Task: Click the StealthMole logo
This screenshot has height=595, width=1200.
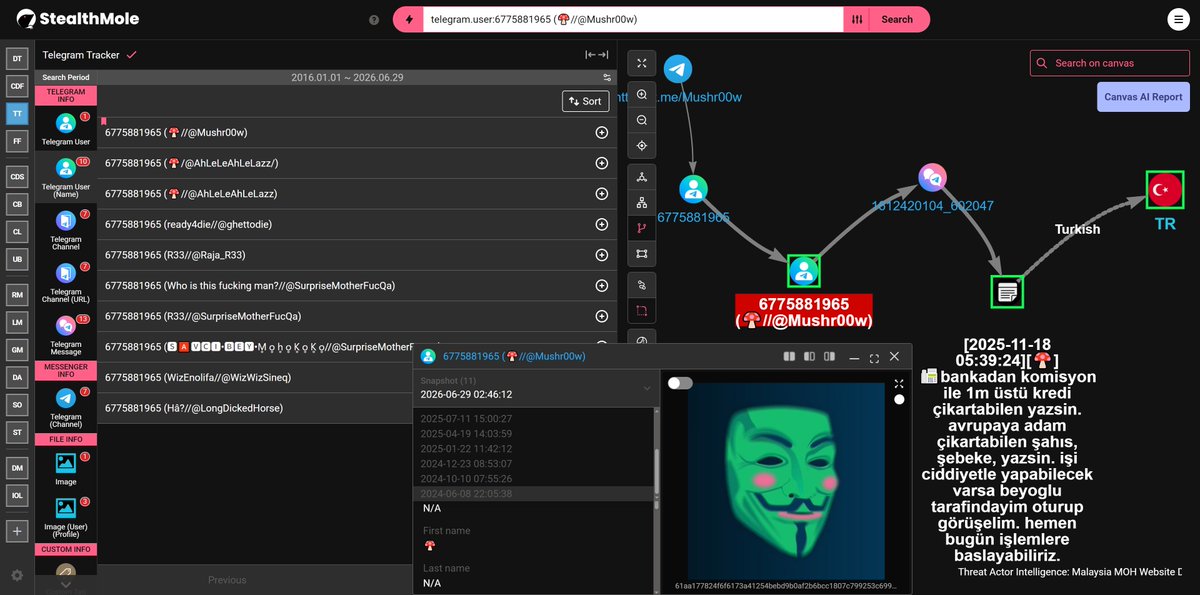Action: pyautogui.click(x=78, y=19)
